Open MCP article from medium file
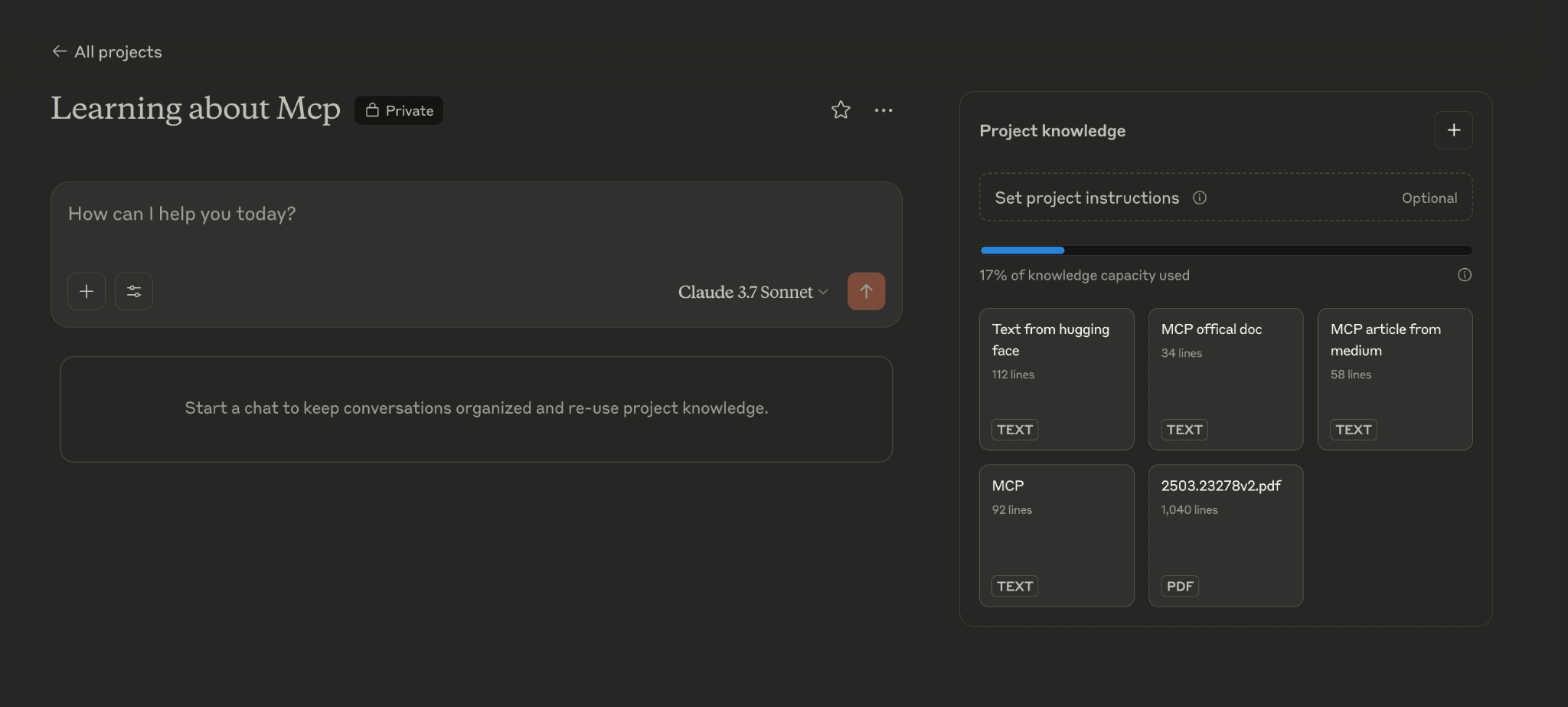The height and width of the screenshot is (707, 1568). [x=1394, y=378]
